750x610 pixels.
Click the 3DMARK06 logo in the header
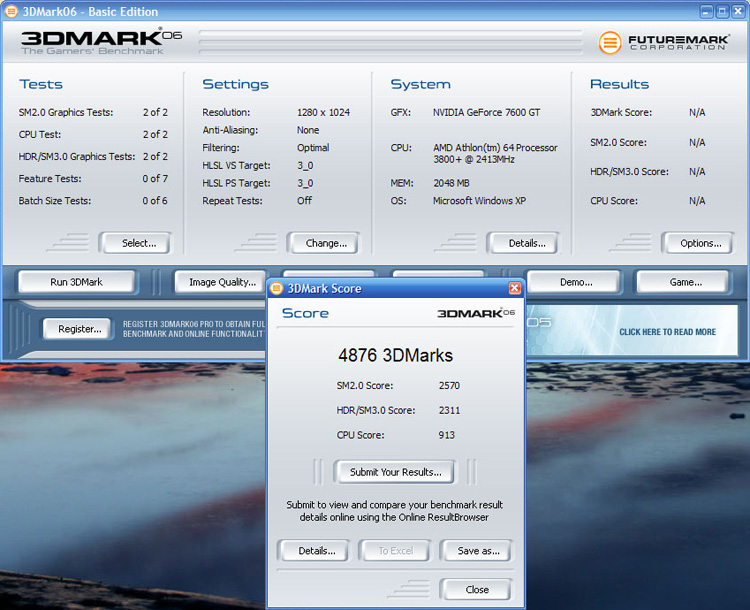tap(101, 42)
